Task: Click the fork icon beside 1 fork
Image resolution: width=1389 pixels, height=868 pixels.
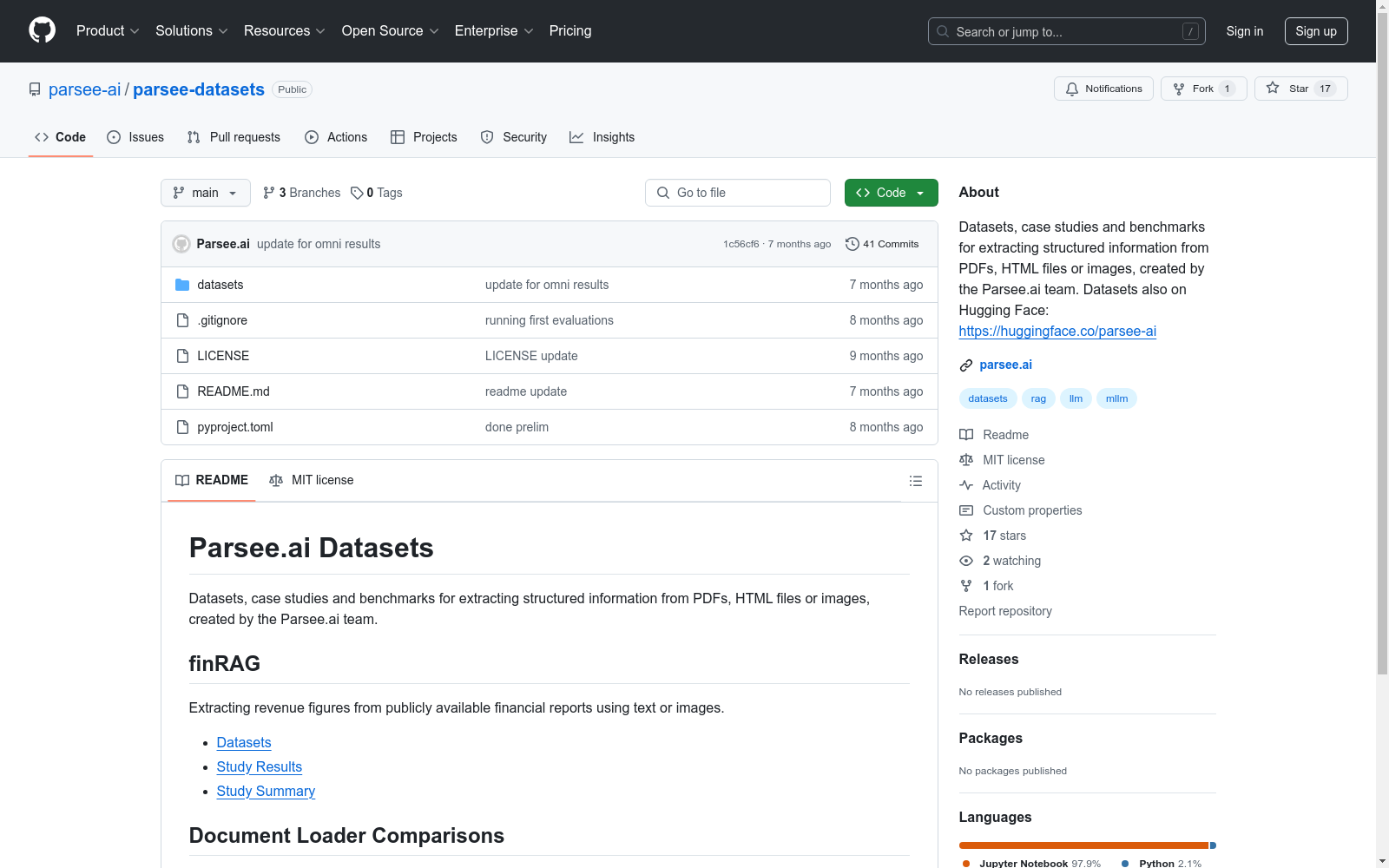Action: click(966, 586)
